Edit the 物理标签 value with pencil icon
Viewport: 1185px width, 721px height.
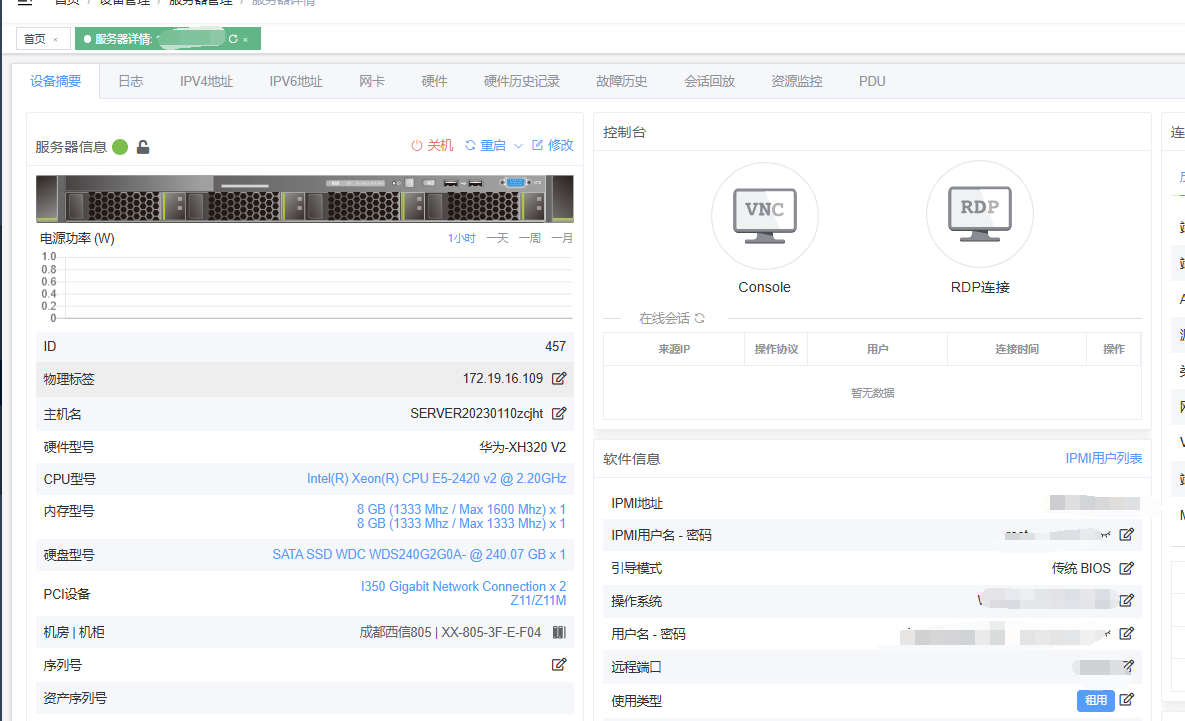coord(559,379)
